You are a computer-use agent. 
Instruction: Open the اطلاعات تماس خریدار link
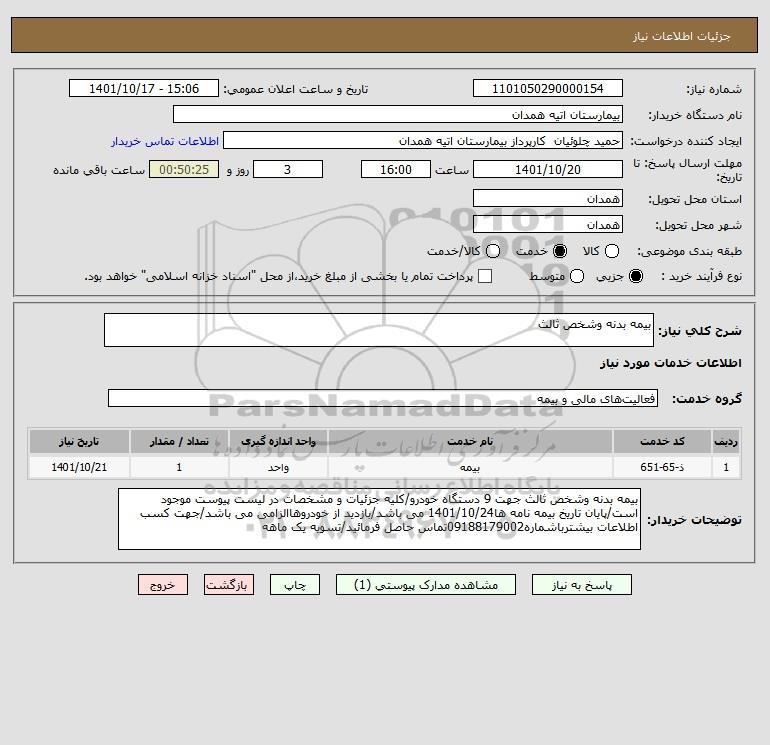[165, 141]
